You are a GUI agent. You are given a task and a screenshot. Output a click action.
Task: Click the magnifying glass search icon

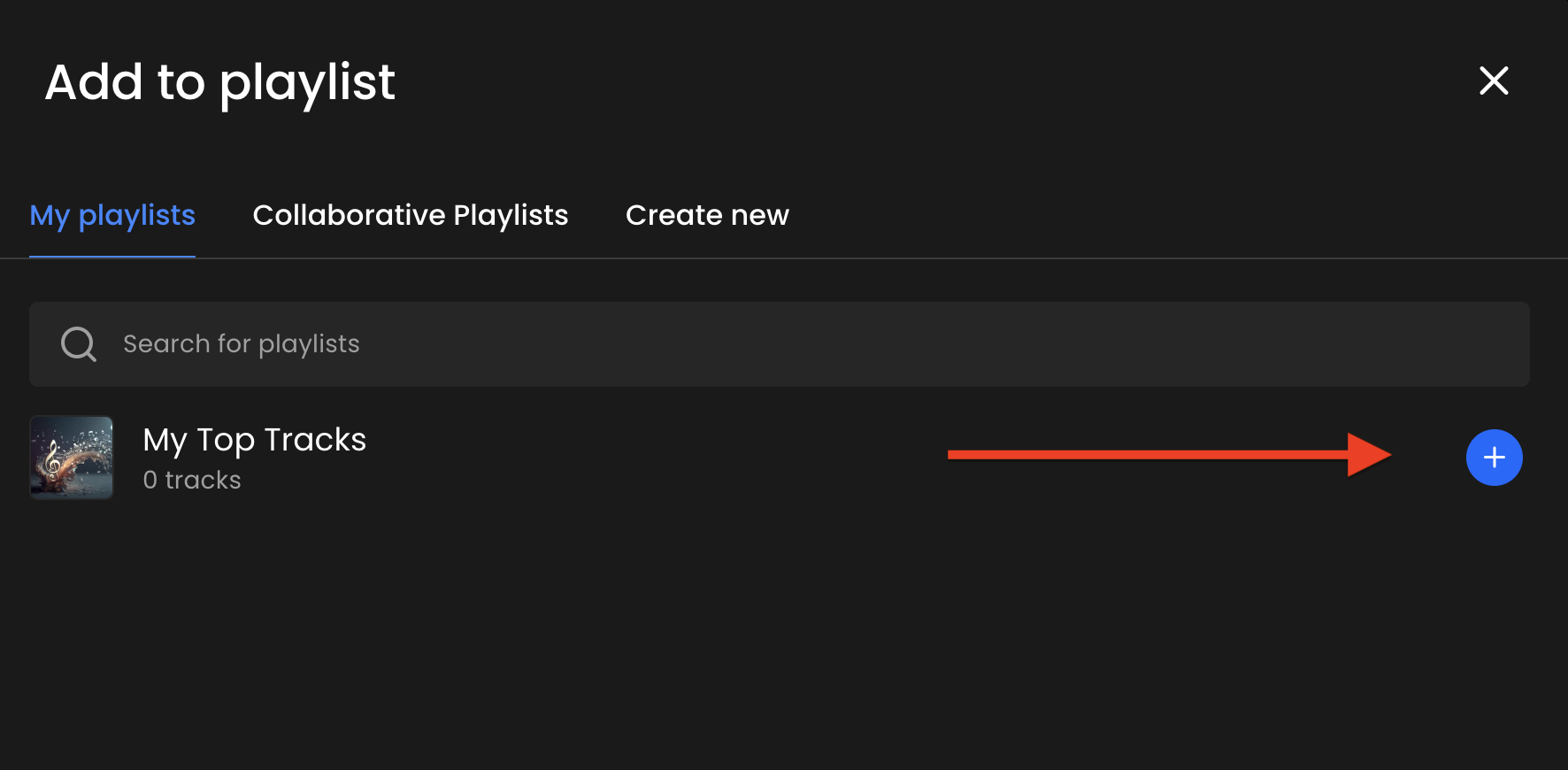click(79, 343)
